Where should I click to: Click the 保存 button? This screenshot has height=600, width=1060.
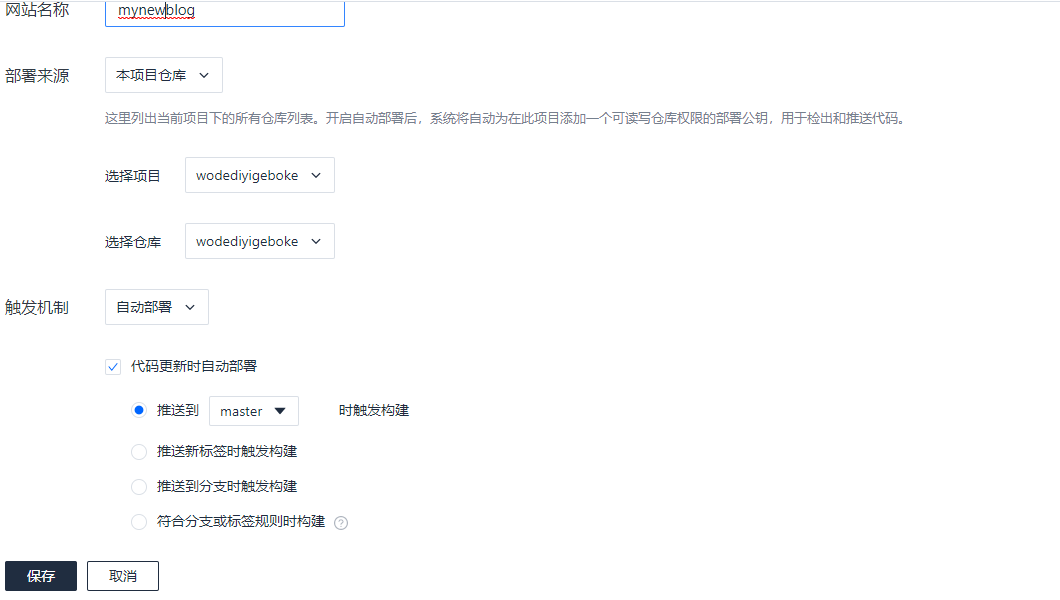pos(41,576)
